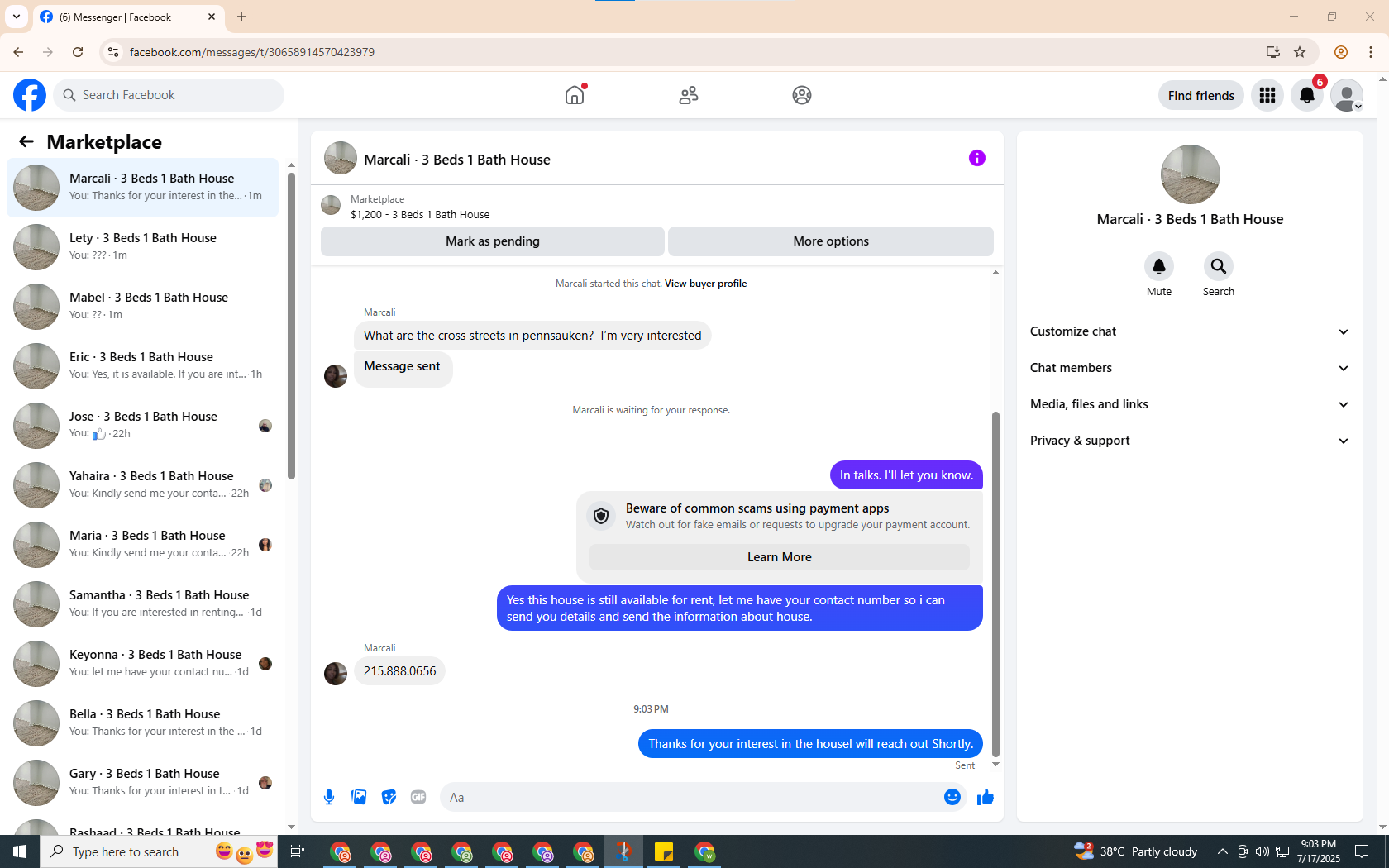This screenshot has width=1389, height=868.
Task: Click the Search Facebook field
Action: point(169,95)
